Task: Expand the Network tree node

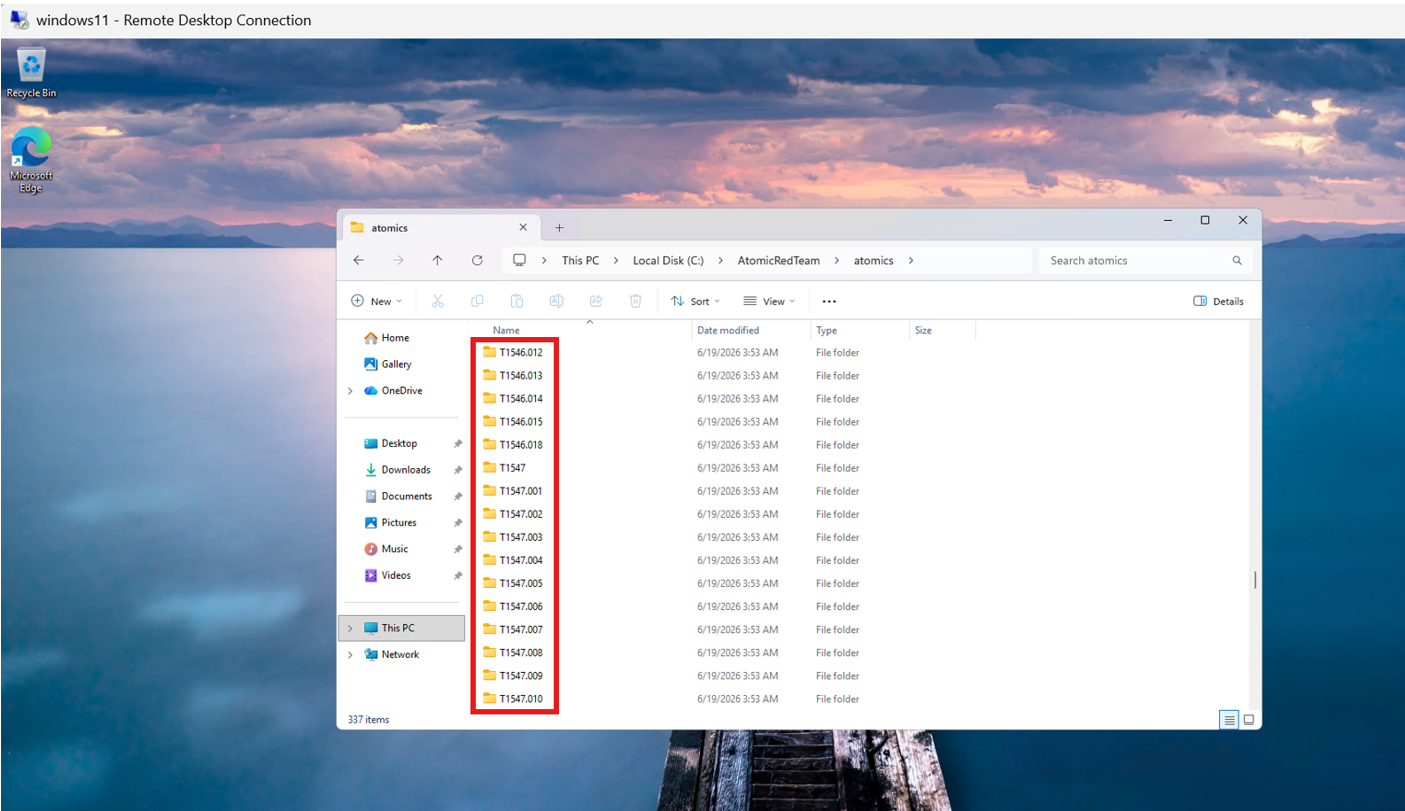Action: click(350, 655)
